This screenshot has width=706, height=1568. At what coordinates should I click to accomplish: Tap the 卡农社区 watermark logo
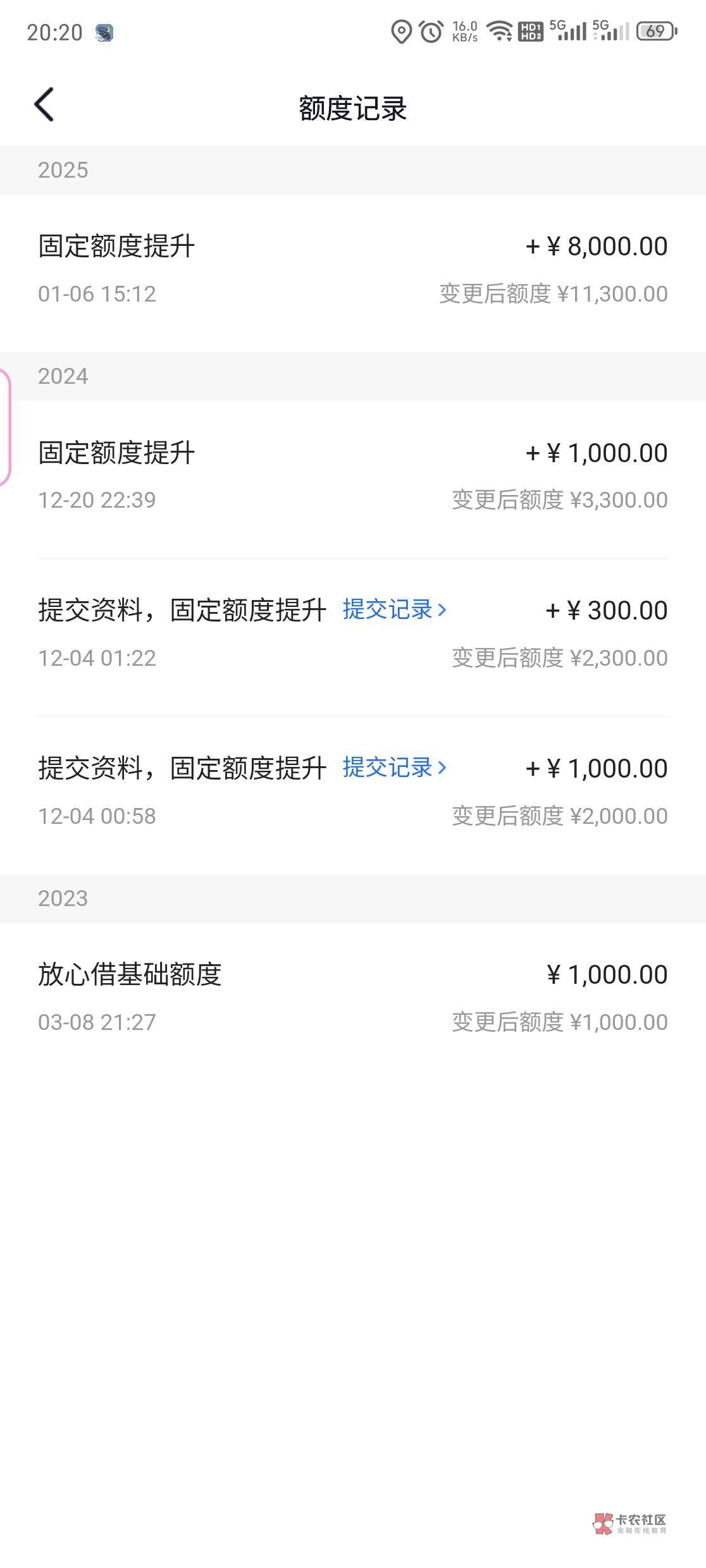(x=630, y=1524)
